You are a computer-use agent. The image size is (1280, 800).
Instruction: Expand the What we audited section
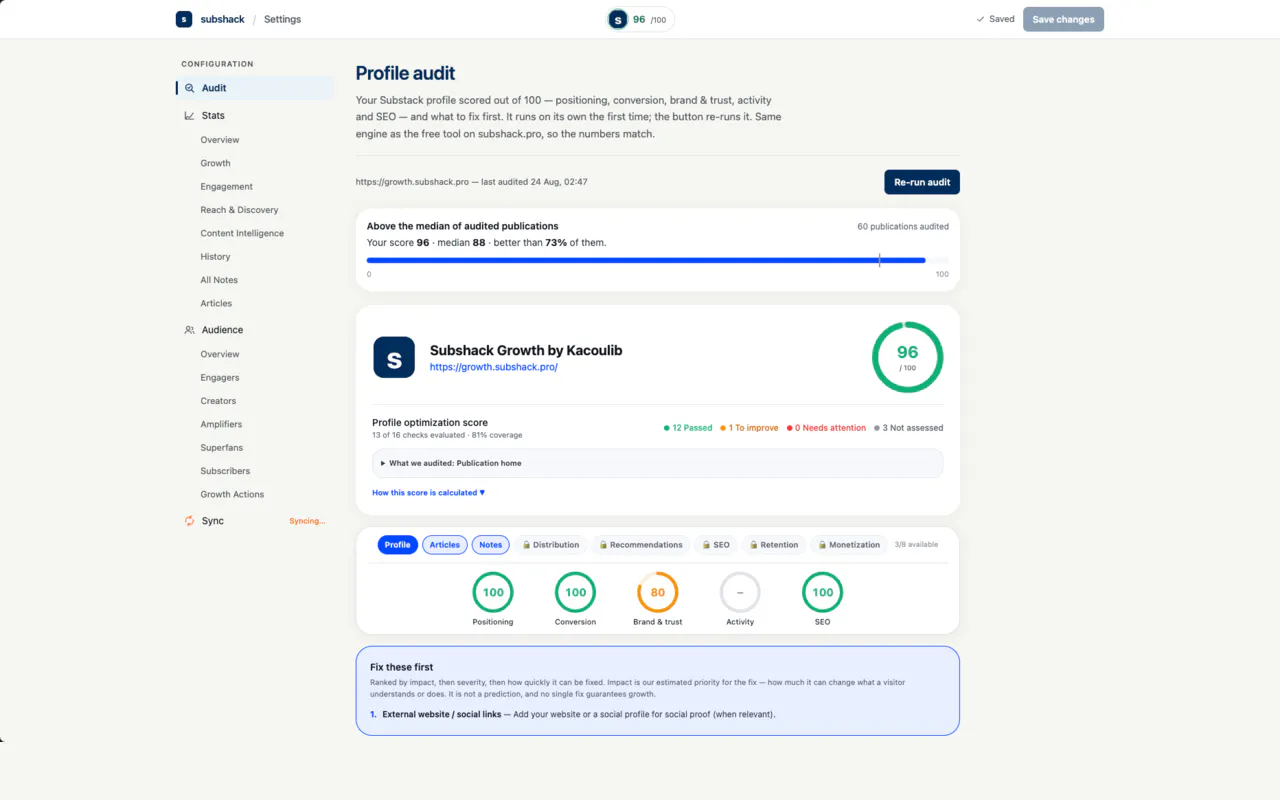[657, 463]
